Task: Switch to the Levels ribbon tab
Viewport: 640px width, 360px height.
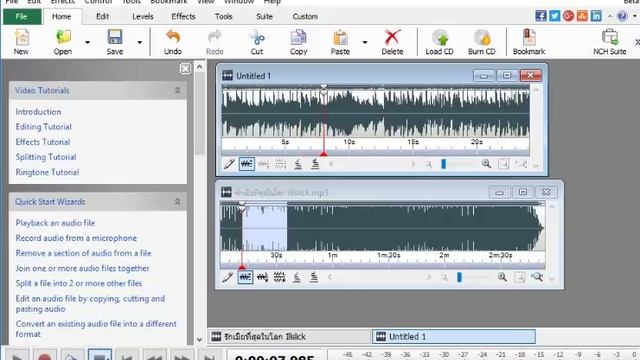Action: (143, 16)
